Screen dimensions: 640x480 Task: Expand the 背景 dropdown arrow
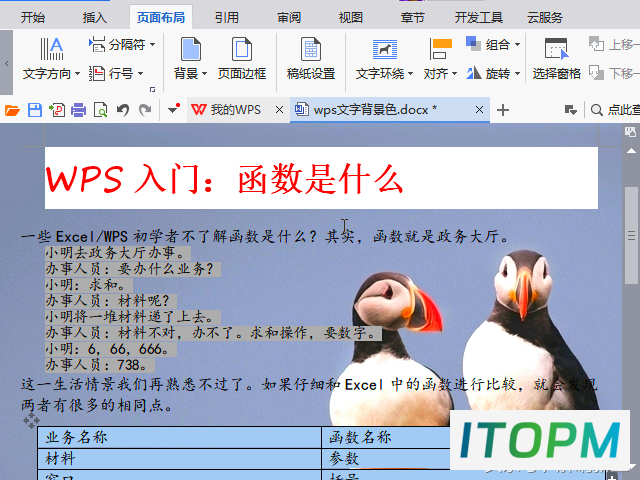204,74
